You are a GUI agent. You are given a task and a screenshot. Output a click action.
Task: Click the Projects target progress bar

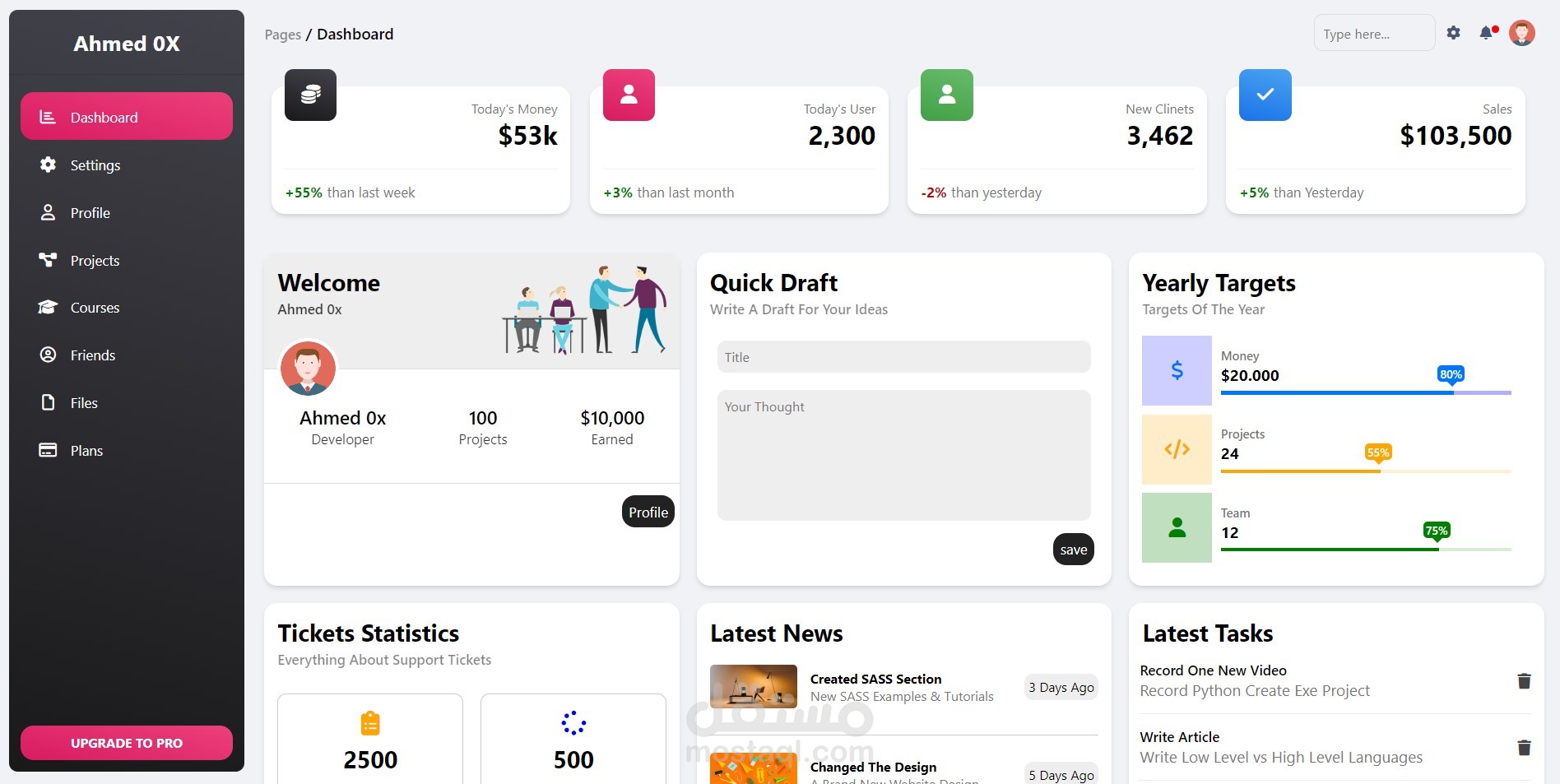[x=1366, y=471]
